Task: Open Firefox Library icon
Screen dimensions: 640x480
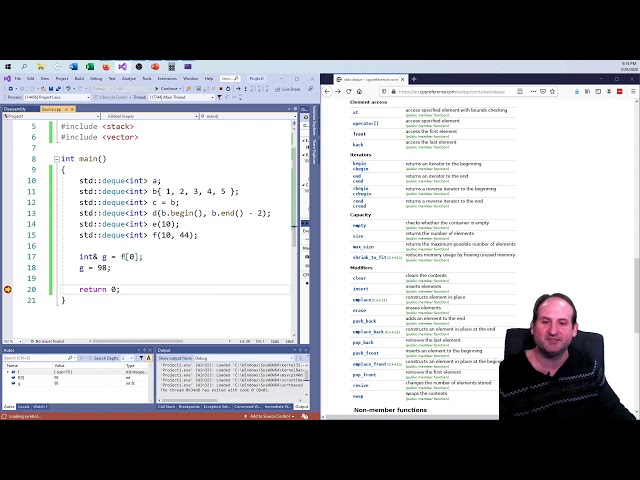Action: (587, 91)
